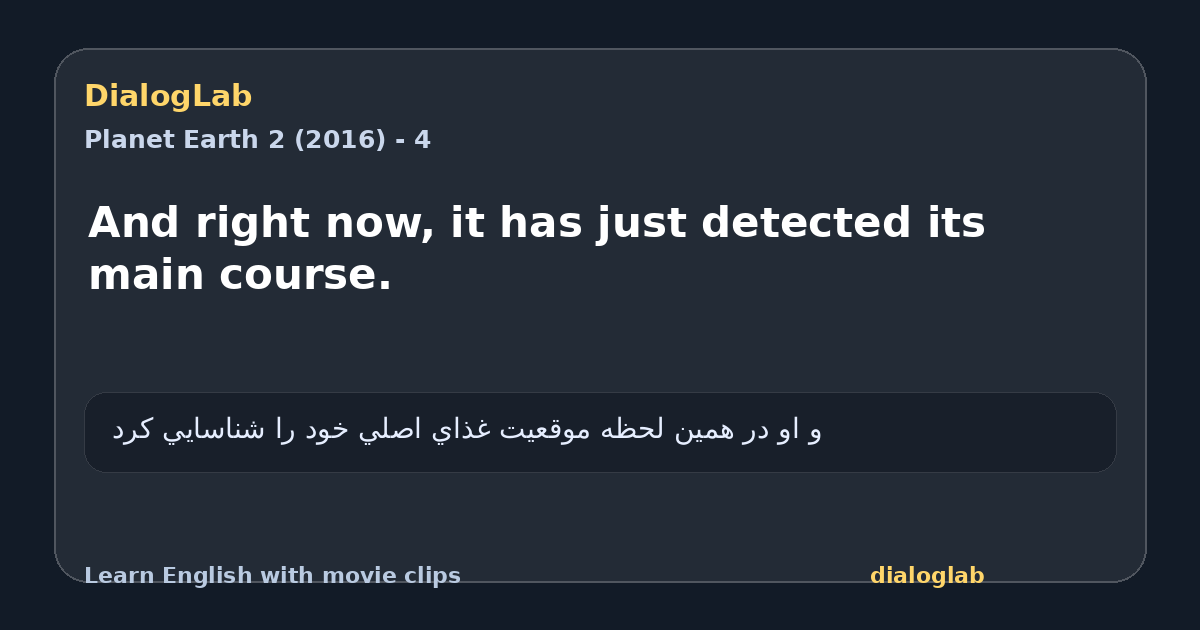Click the word "right" in the subtitle

point(252,223)
